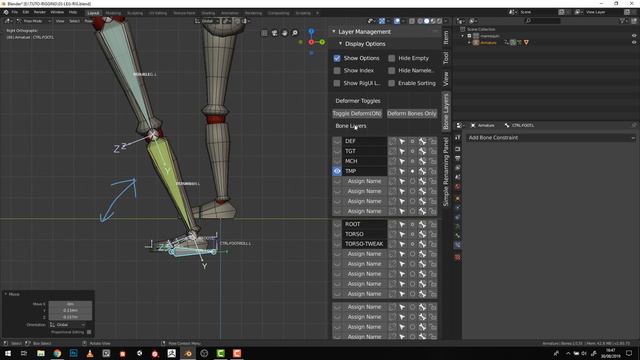Screen dimensions: 640x360
Task: Collapse the Move operator panel
Action: click(x=6, y=294)
